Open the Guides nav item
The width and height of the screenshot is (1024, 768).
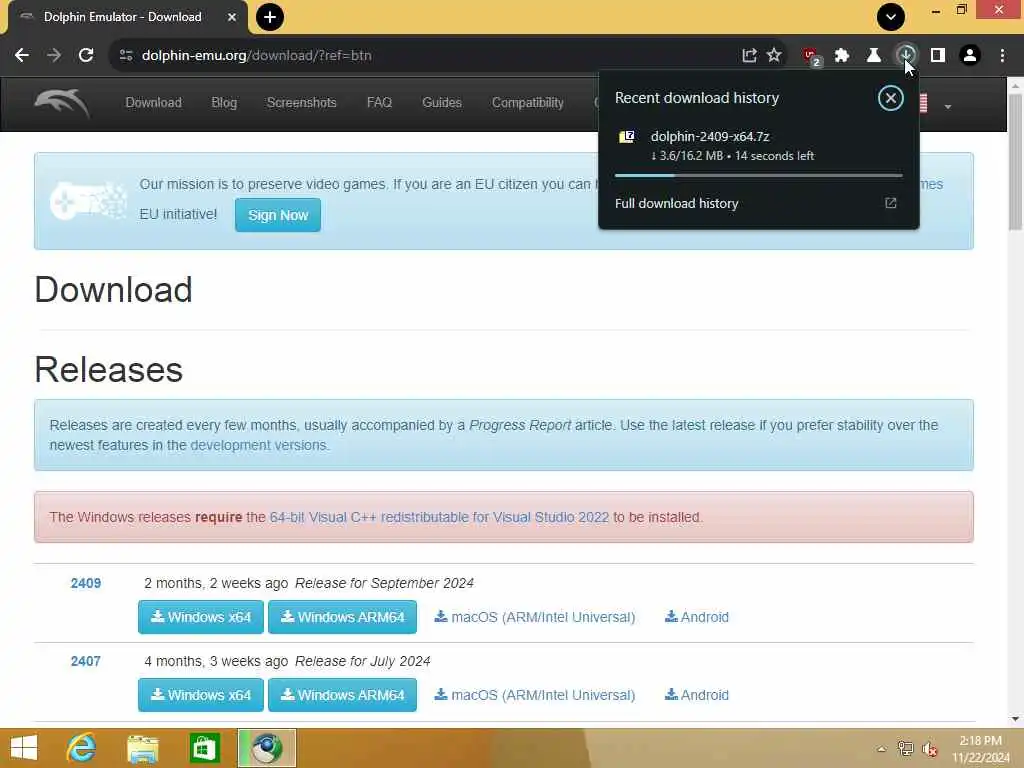click(x=441, y=103)
